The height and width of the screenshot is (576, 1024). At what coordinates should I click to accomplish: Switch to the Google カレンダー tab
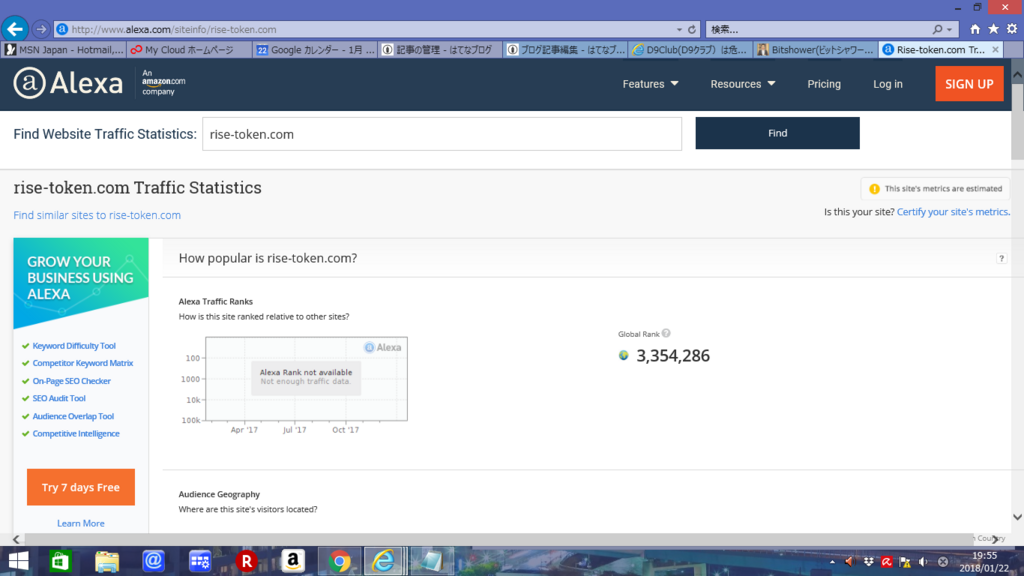[x=315, y=50]
